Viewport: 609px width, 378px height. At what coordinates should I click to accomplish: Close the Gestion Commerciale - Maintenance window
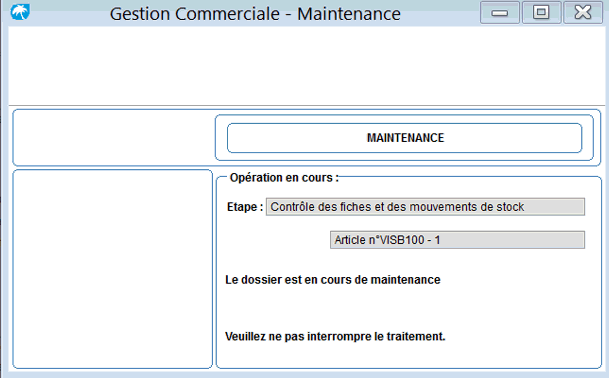(583, 13)
